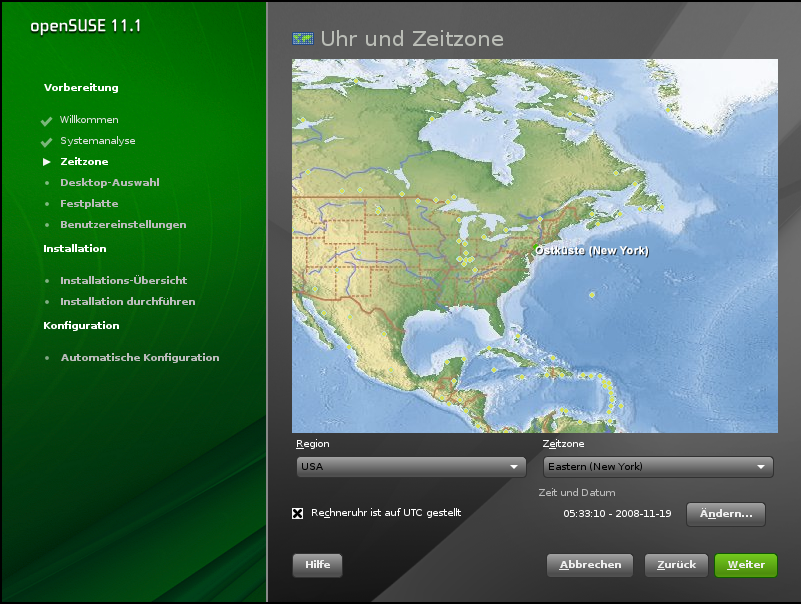This screenshot has width=801, height=604.
Task: Click the Ostküste (New York) map label
Action: tap(592, 251)
